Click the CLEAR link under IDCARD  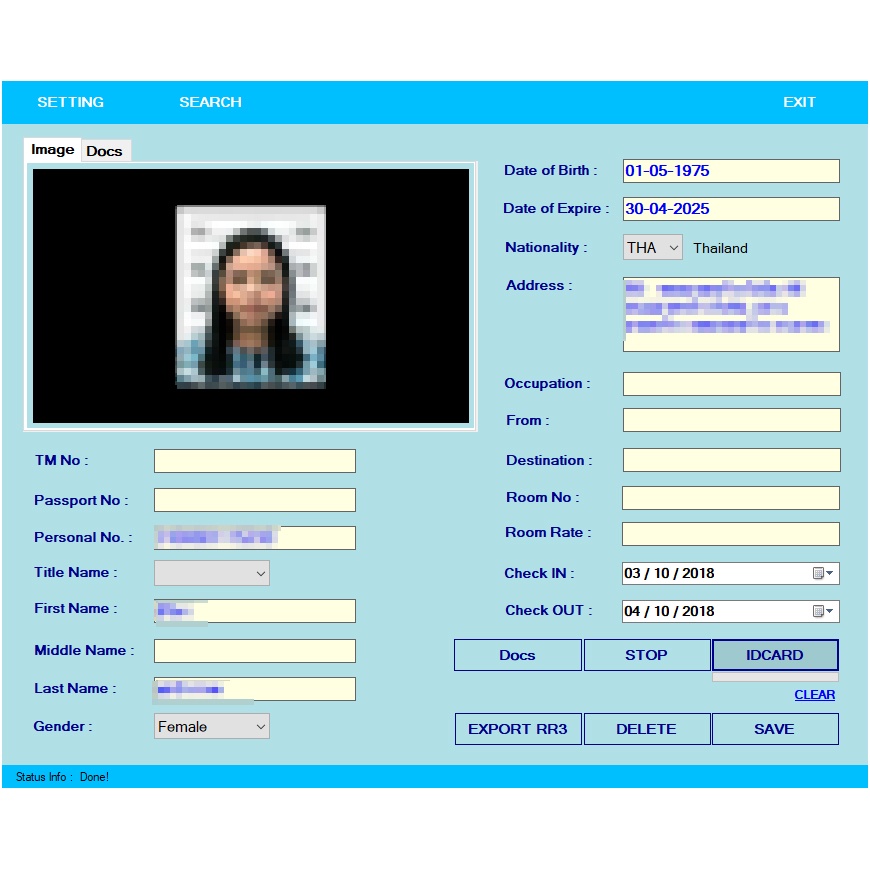814,694
